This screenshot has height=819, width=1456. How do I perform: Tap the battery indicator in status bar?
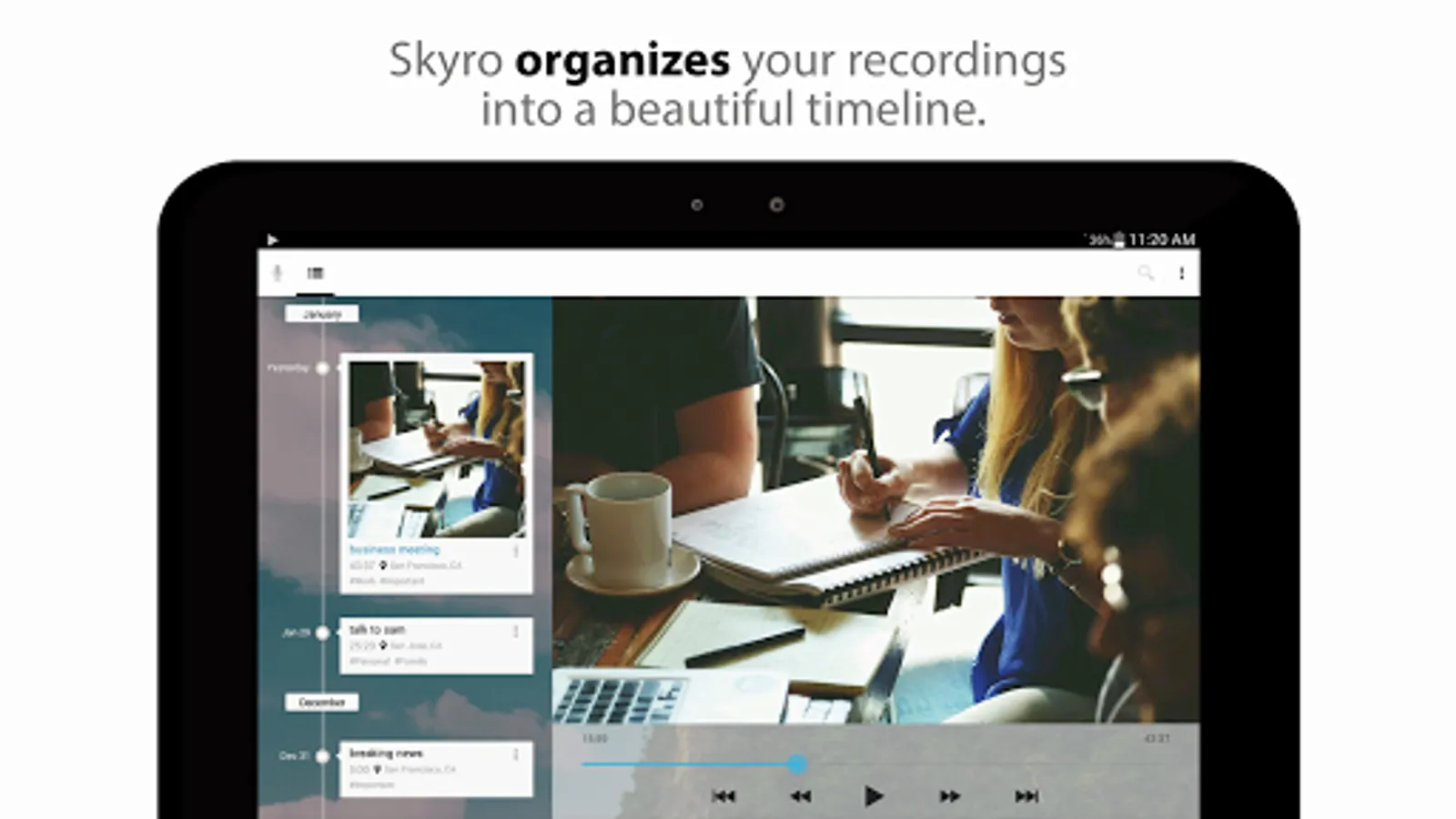click(1118, 240)
